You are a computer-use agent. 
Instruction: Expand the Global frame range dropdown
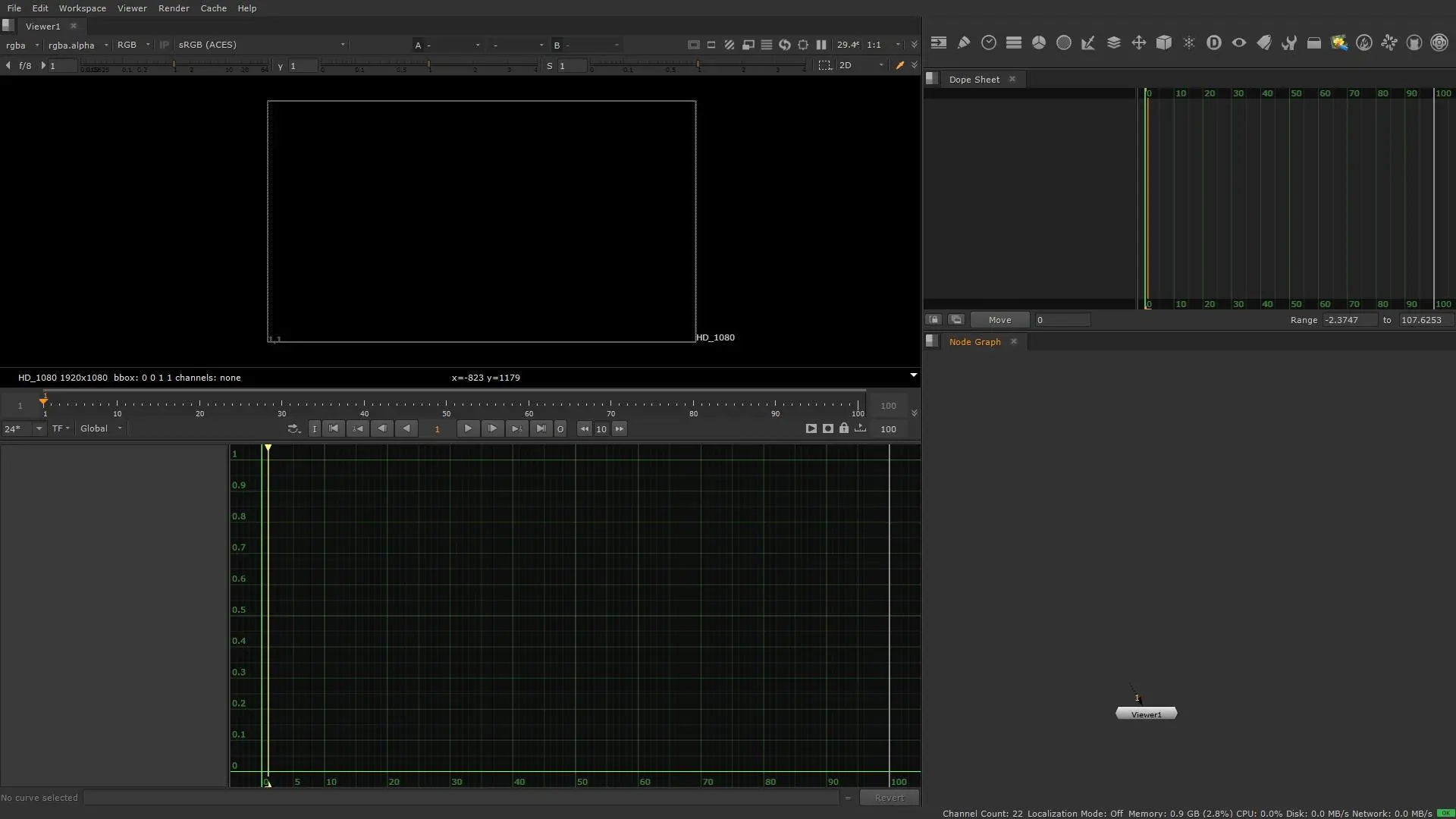click(101, 429)
